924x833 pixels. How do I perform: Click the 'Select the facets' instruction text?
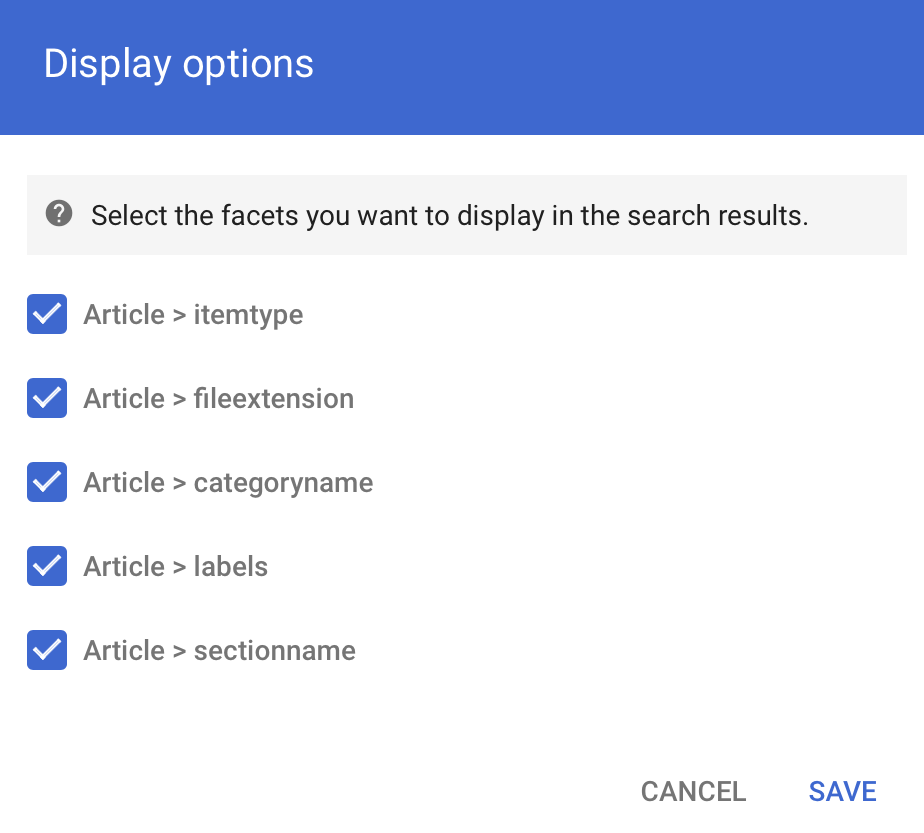point(449,215)
